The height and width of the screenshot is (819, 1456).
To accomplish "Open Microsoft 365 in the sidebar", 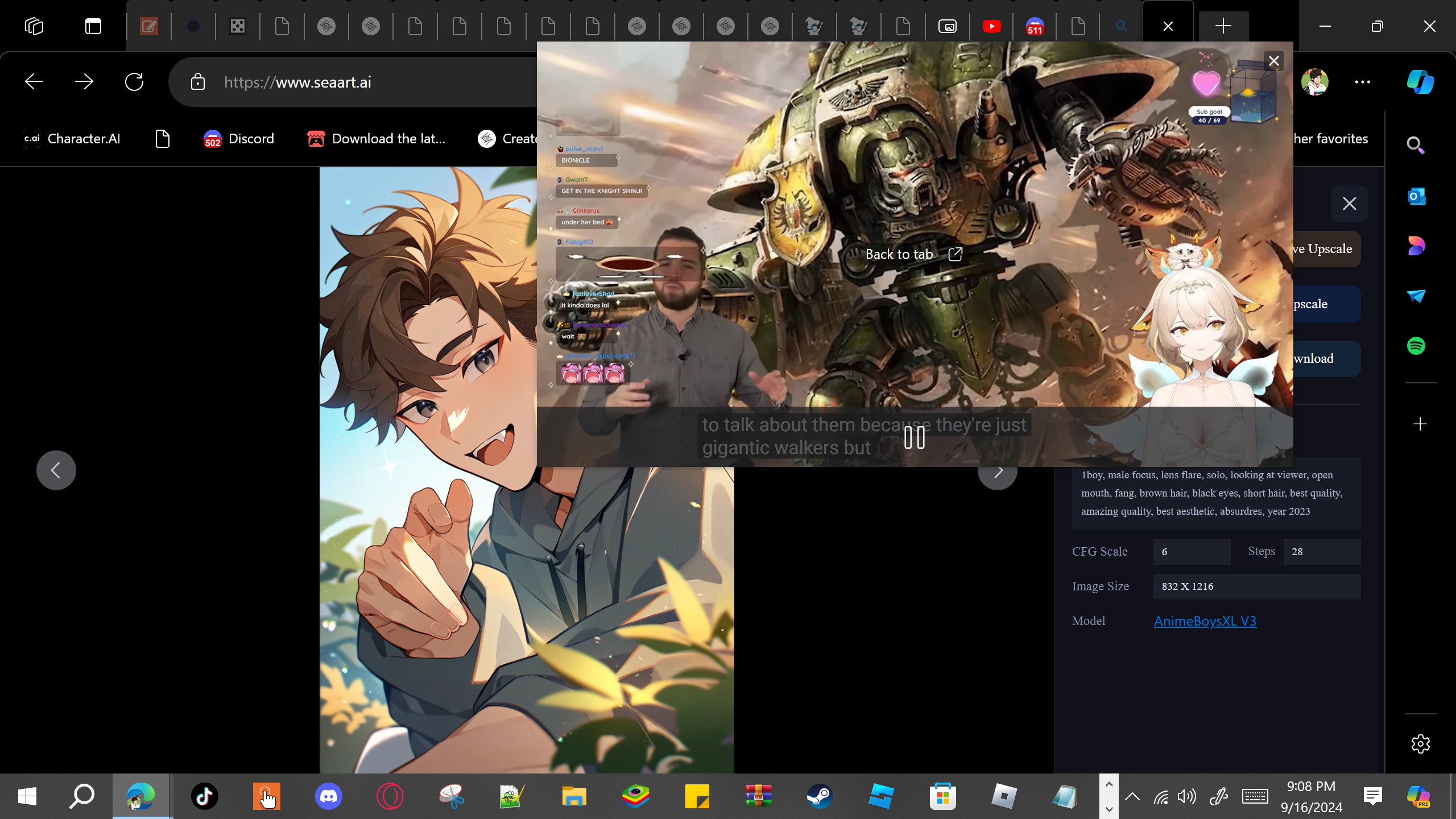I will pyautogui.click(x=1416, y=246).
